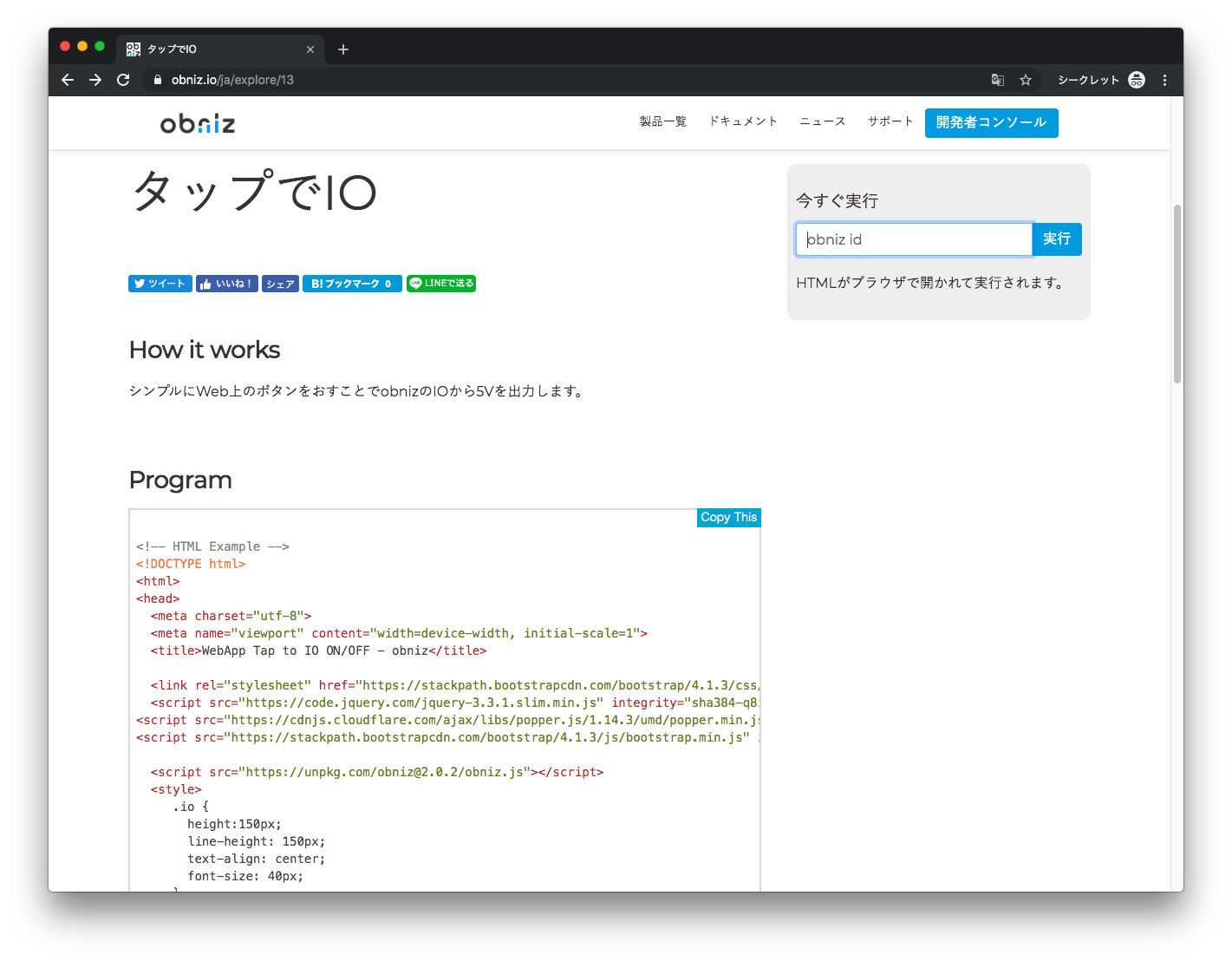Viewport: 1232px width, 961px height.
Task: Click the 'How it works' heading
Action: coord(205,350)
